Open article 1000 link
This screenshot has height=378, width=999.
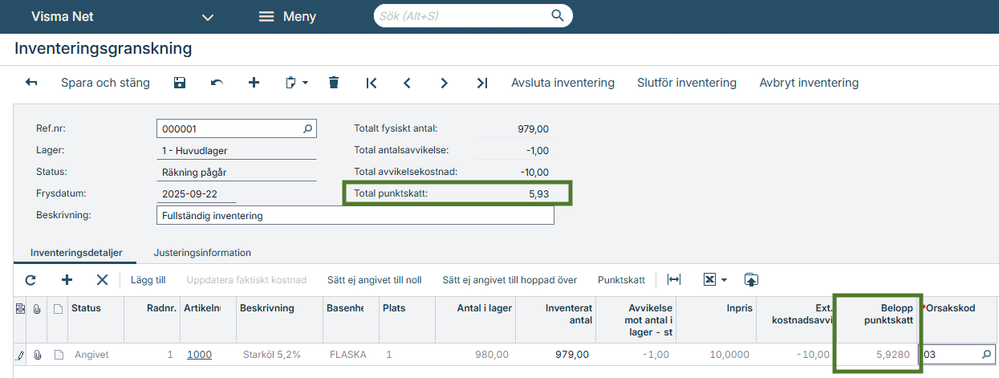199,355
